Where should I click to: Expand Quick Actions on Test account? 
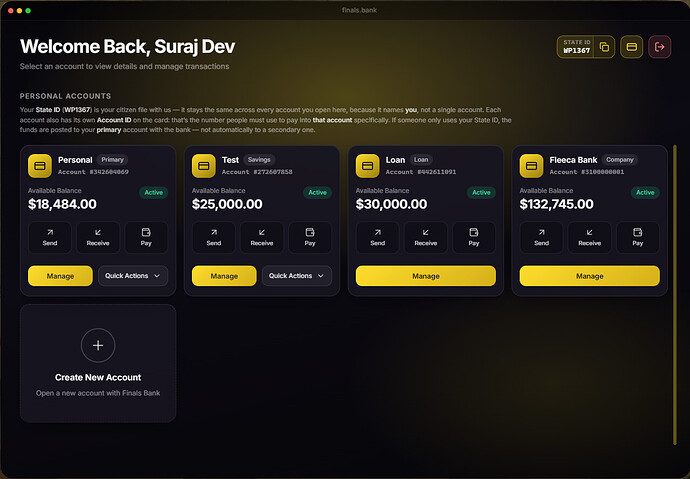297,276
